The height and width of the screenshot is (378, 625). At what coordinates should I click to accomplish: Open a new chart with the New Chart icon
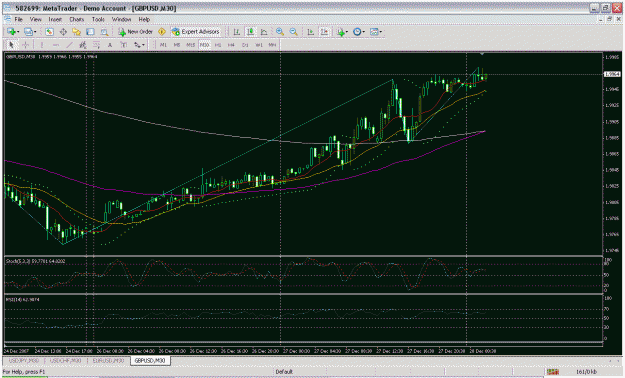11,32
